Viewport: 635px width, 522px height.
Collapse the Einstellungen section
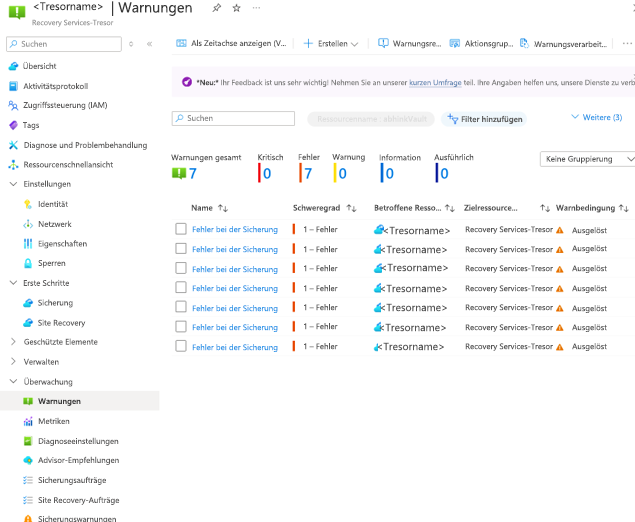(13, 184)
